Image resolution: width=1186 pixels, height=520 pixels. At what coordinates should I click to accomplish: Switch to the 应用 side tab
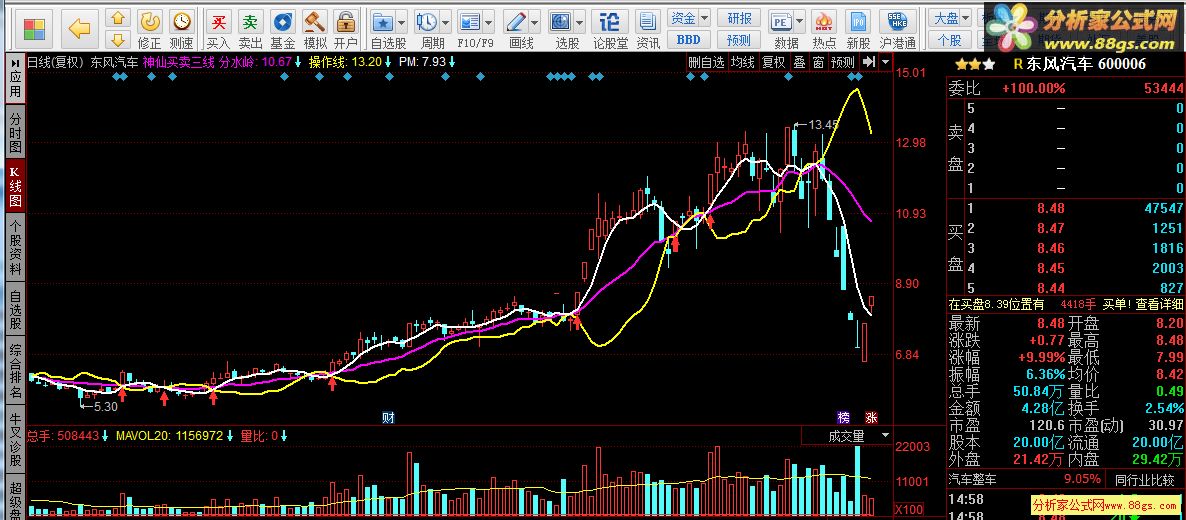point(15,79)
